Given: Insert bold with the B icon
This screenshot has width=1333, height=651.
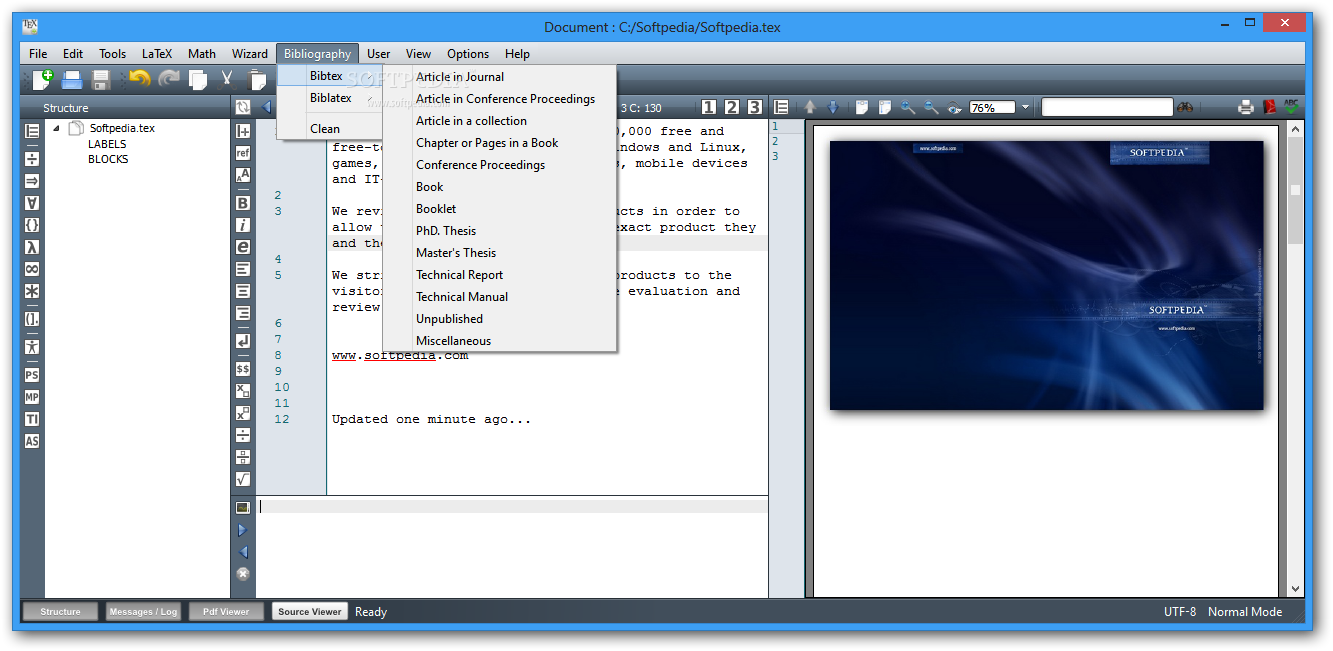Looking at the screenshot, I should coord(242,203).
